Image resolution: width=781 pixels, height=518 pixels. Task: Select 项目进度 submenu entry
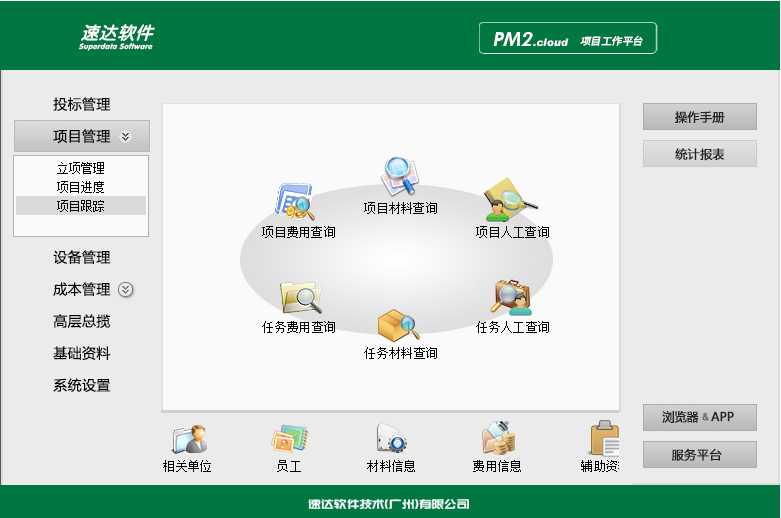81,187
